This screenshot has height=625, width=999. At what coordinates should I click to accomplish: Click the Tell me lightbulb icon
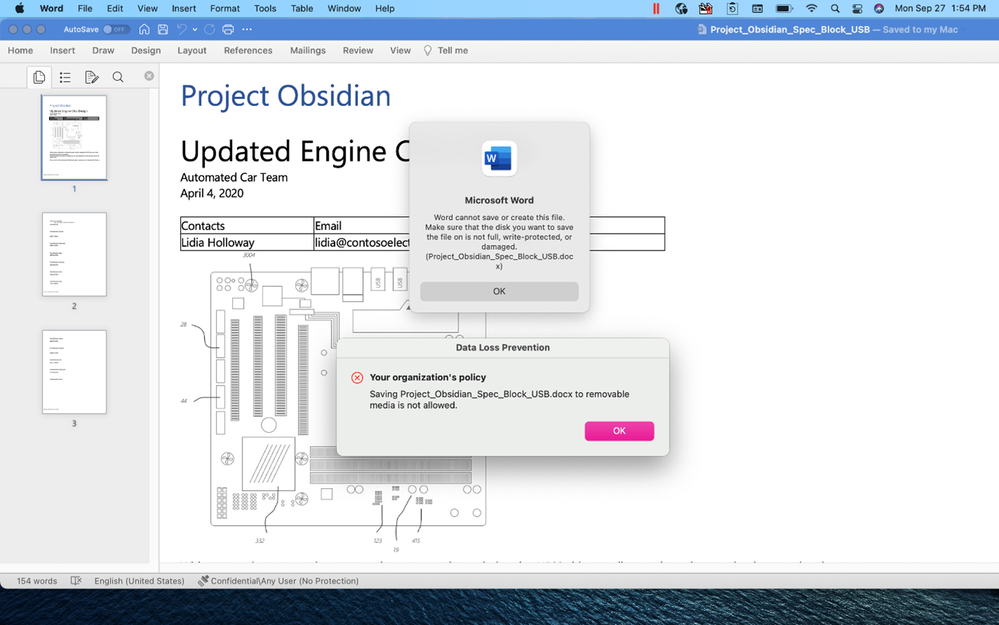(x=428, y=50)
